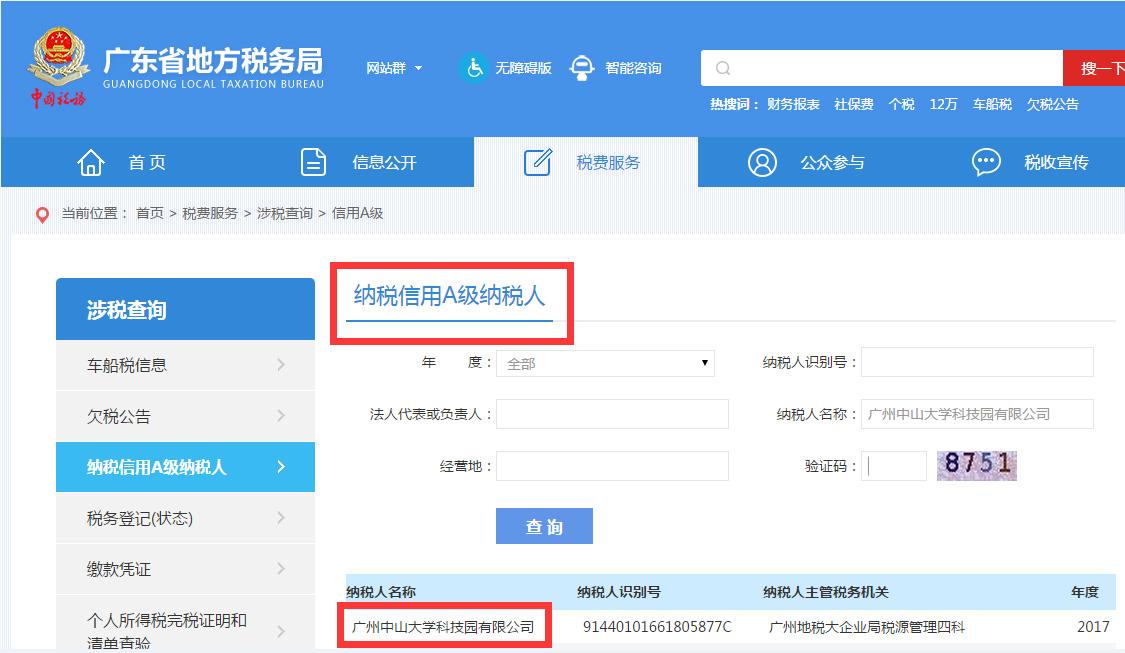Click the national emblem tax logo
This screenshot has height=653, width=1125.
coord(58,67)
